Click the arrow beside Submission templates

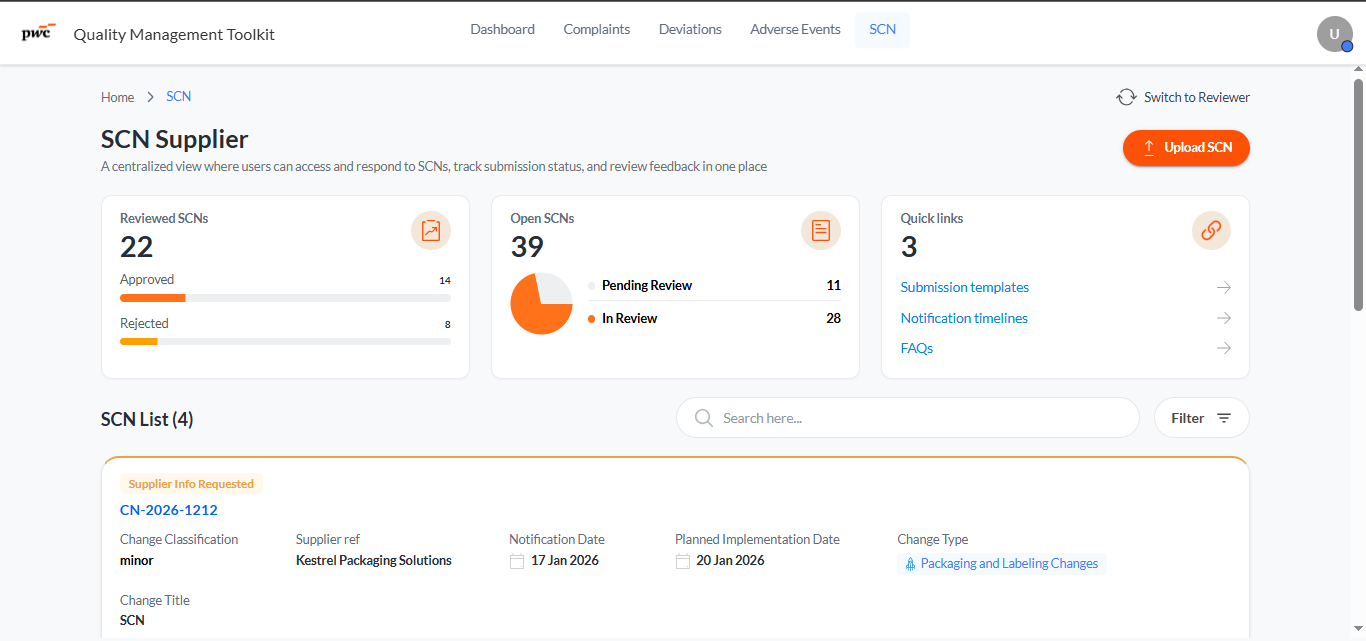click(x=1223, y=288)
